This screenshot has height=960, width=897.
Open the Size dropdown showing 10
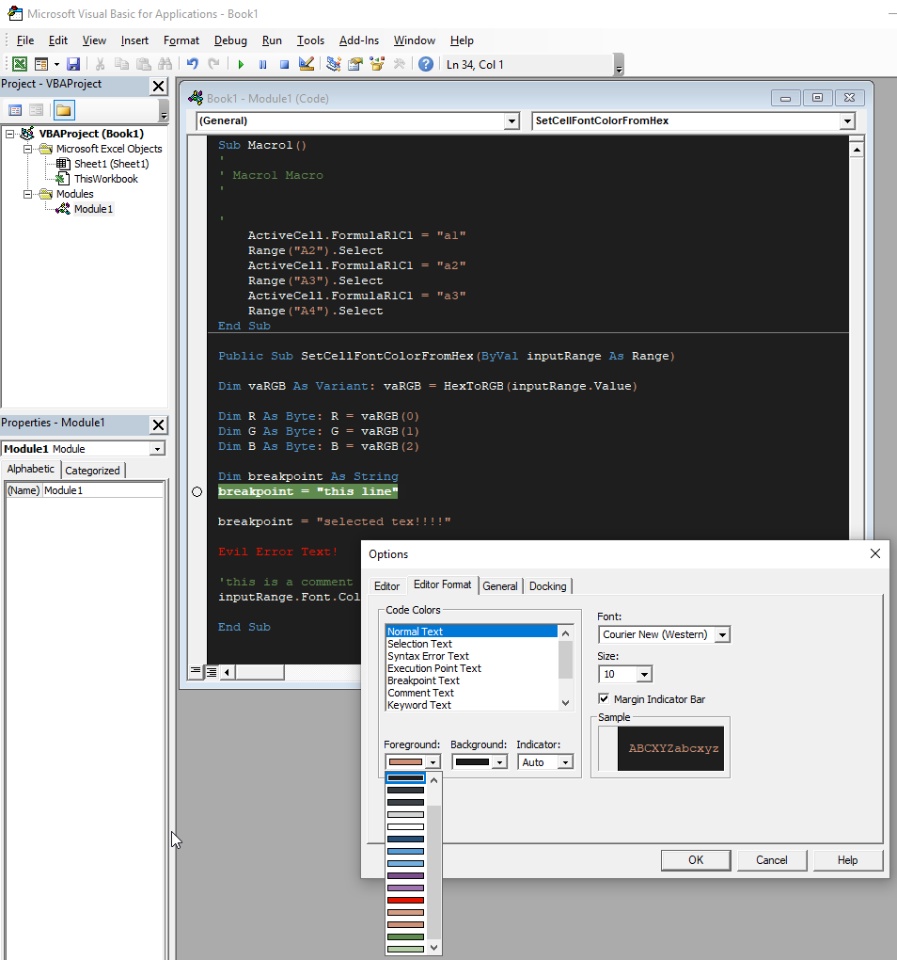[x=644, y=674]
